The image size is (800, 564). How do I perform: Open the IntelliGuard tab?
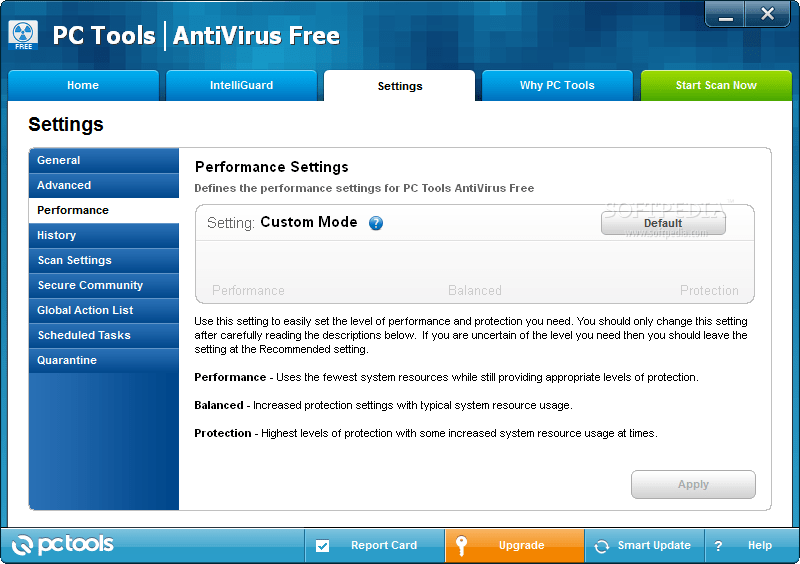coord(241,85)
